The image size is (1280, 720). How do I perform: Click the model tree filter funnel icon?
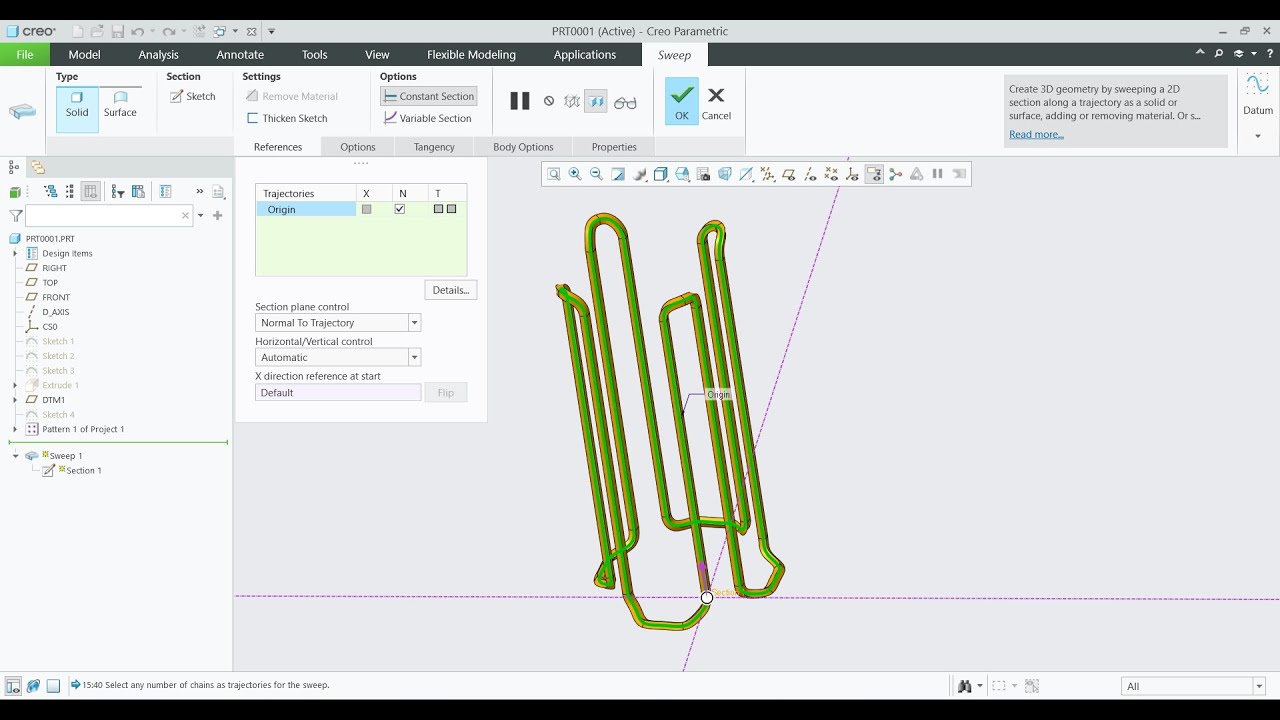[16, 215]
